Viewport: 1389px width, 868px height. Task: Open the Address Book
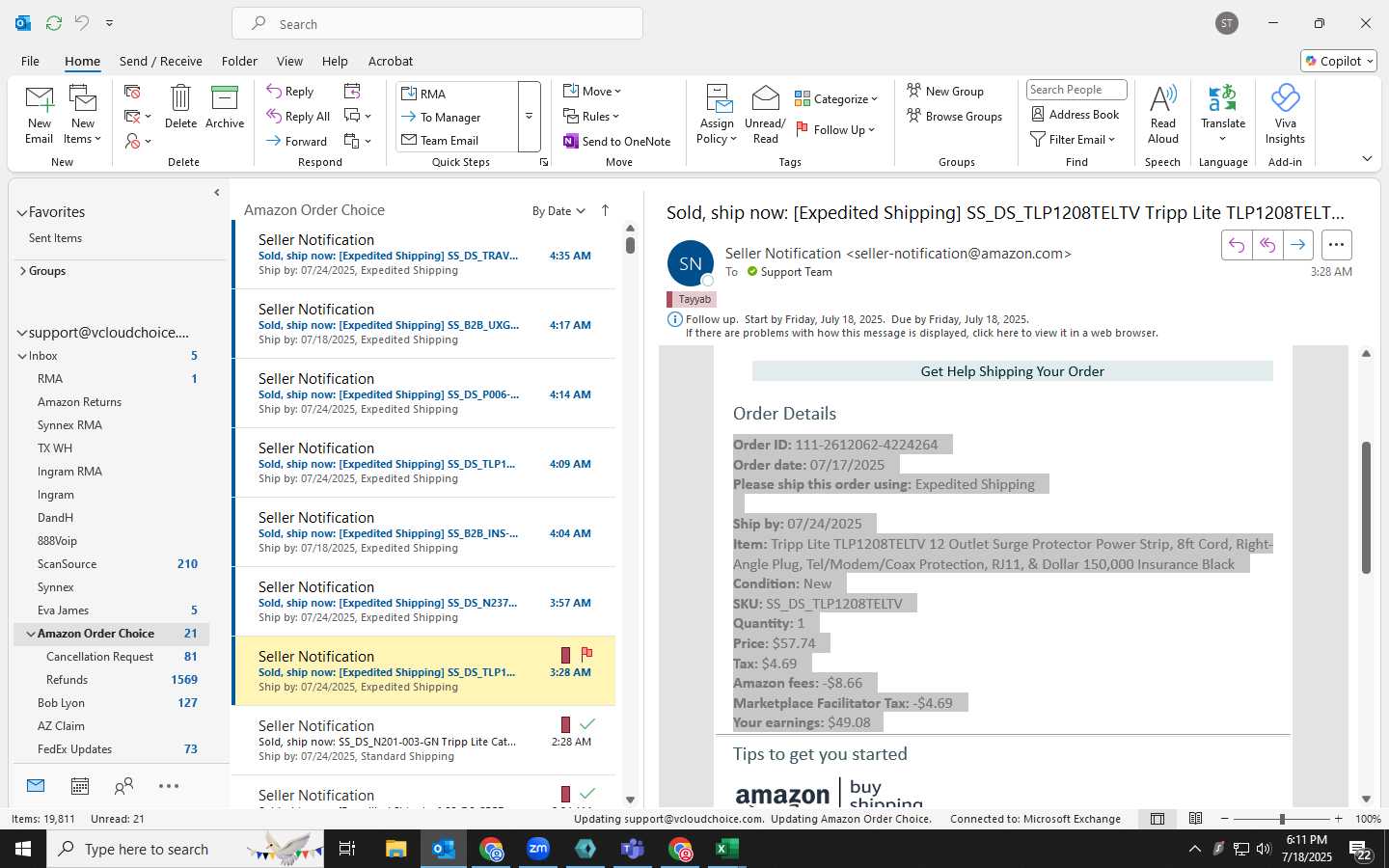tap(1076, 115)
